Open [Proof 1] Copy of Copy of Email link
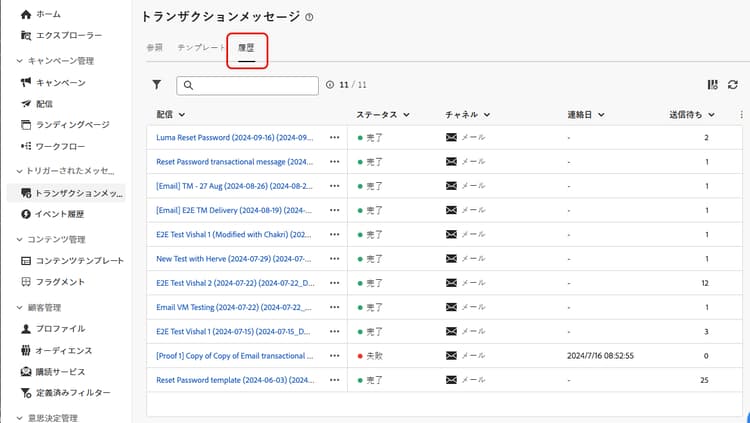Viewport: 750px width, 423px height. point(235,356)
